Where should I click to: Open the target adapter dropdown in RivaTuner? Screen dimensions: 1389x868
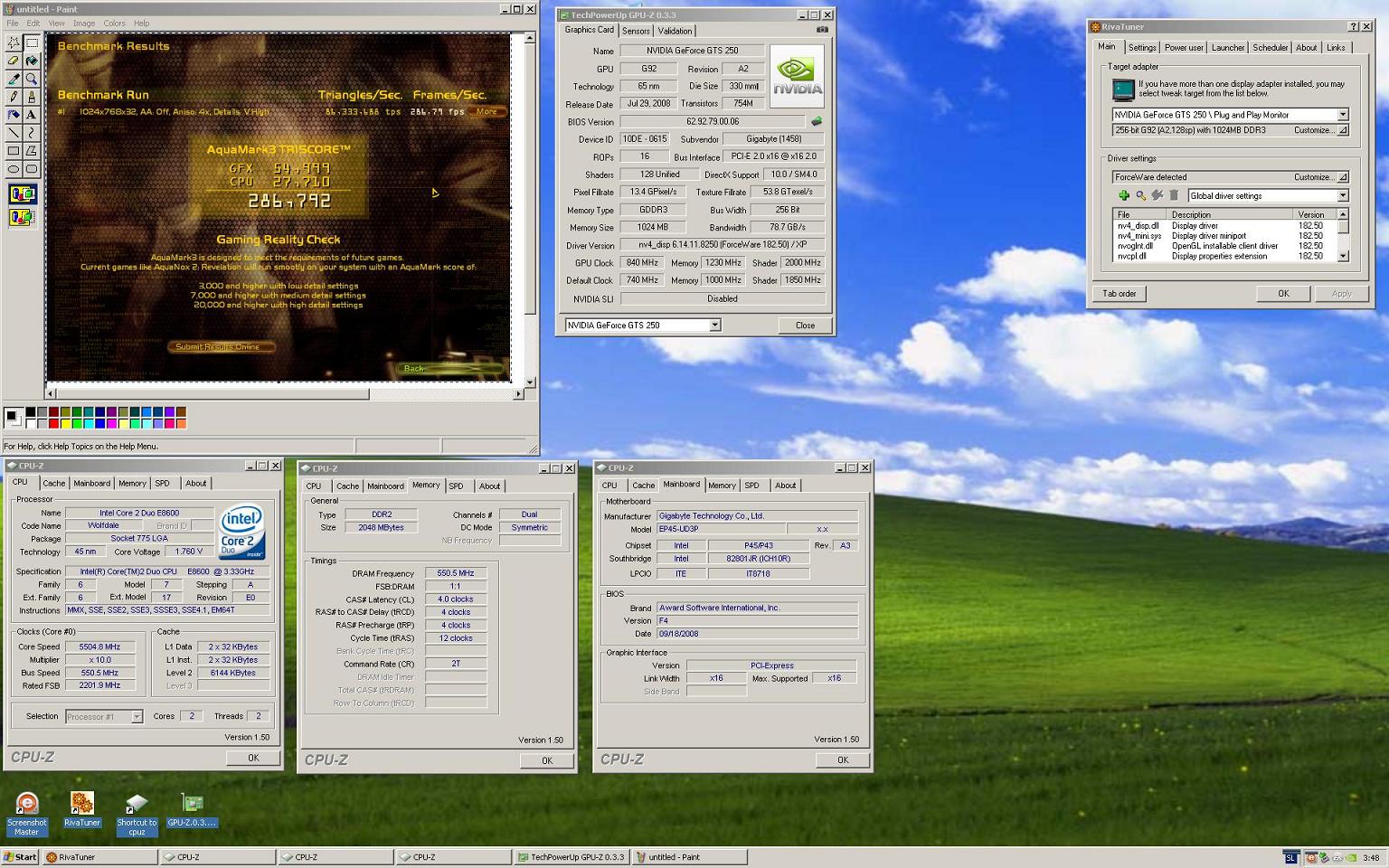[x=1342, y=115]
